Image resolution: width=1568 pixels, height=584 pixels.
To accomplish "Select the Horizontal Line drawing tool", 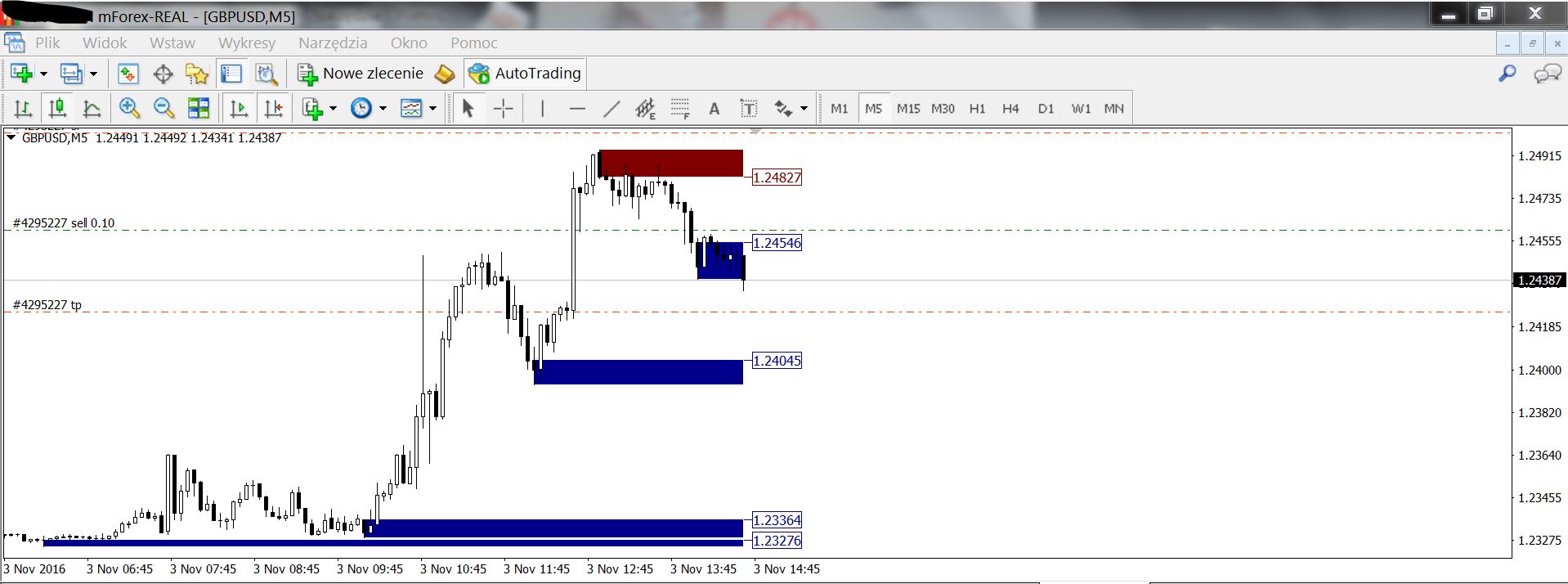I will [x=577, y=108].
